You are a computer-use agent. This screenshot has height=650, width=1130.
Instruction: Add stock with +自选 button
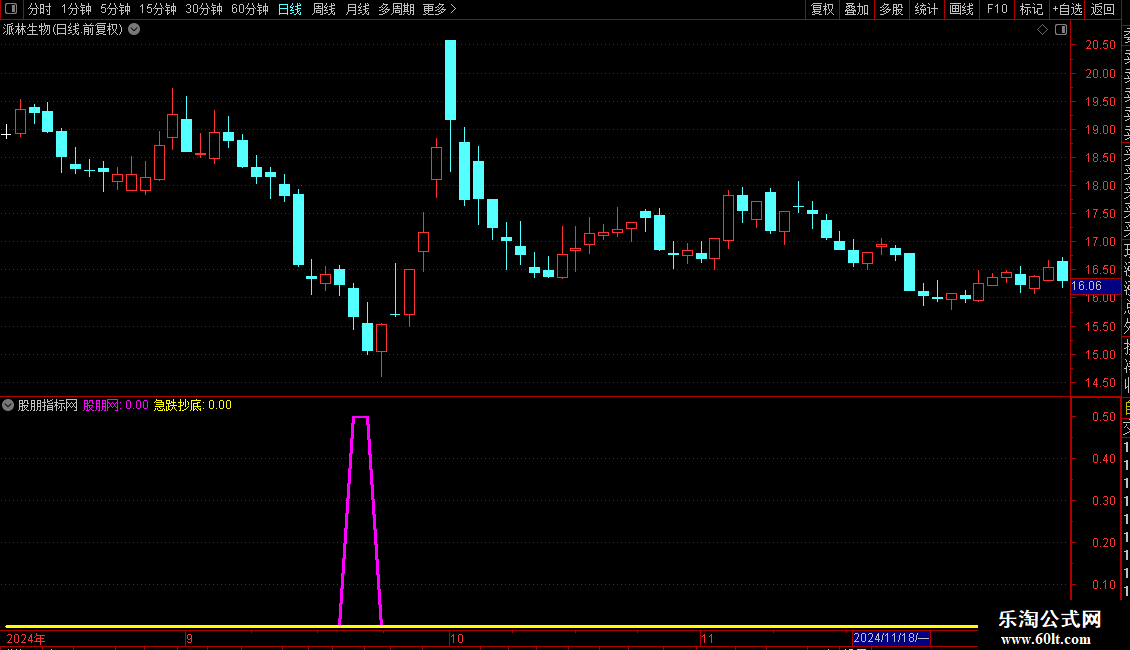[x=1067, y=9]
